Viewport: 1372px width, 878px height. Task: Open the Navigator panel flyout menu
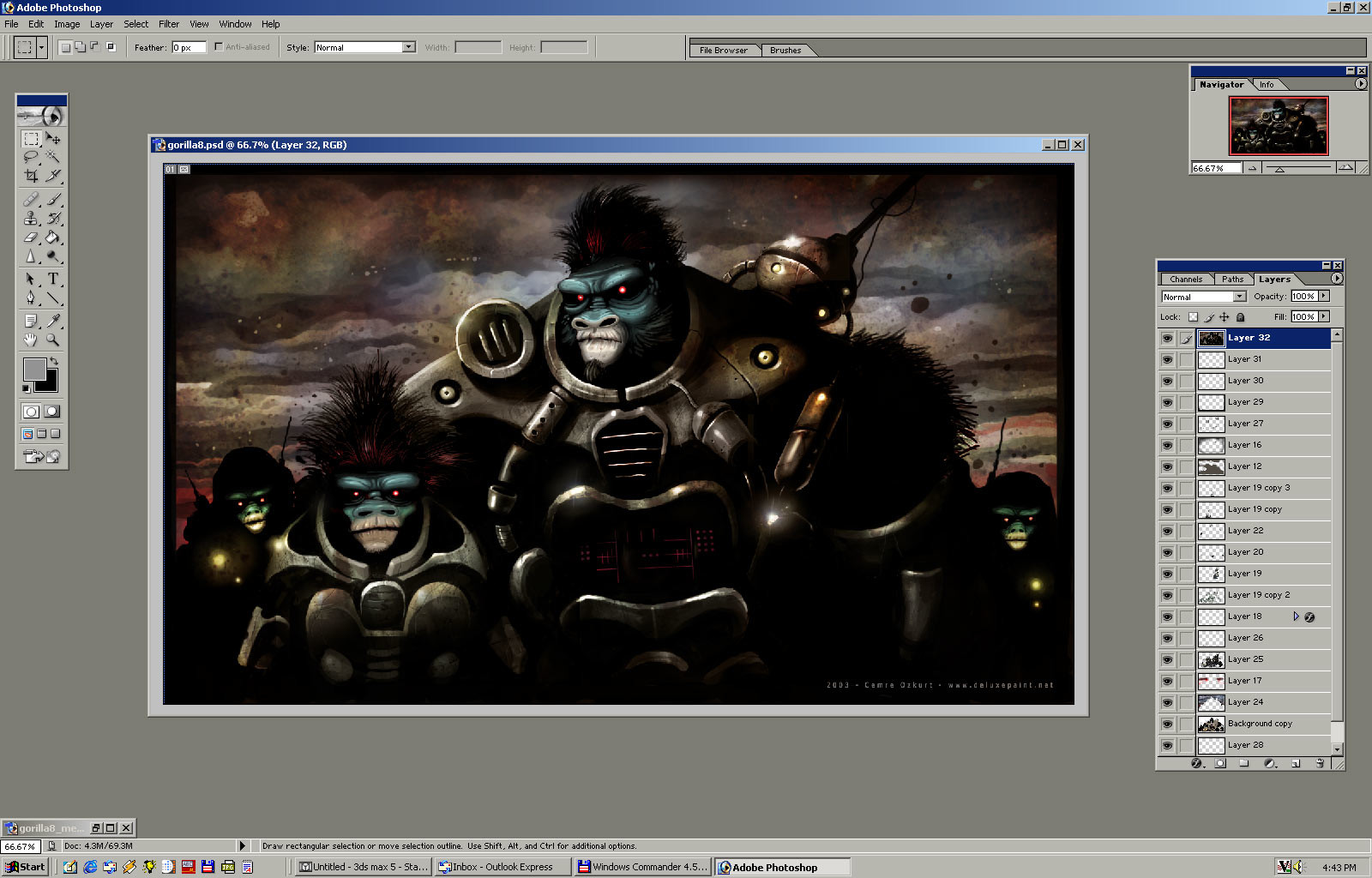click(x=1361, y=84)
